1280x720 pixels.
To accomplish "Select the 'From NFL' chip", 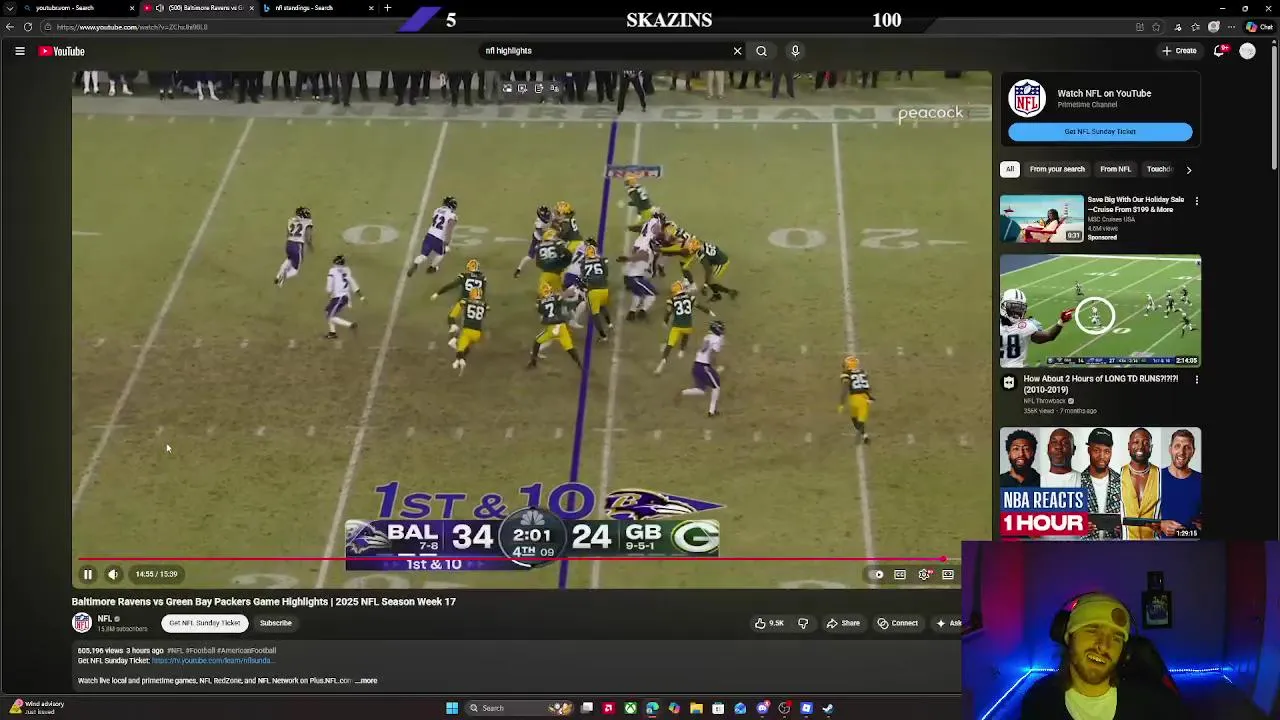I will [1115, 169].
